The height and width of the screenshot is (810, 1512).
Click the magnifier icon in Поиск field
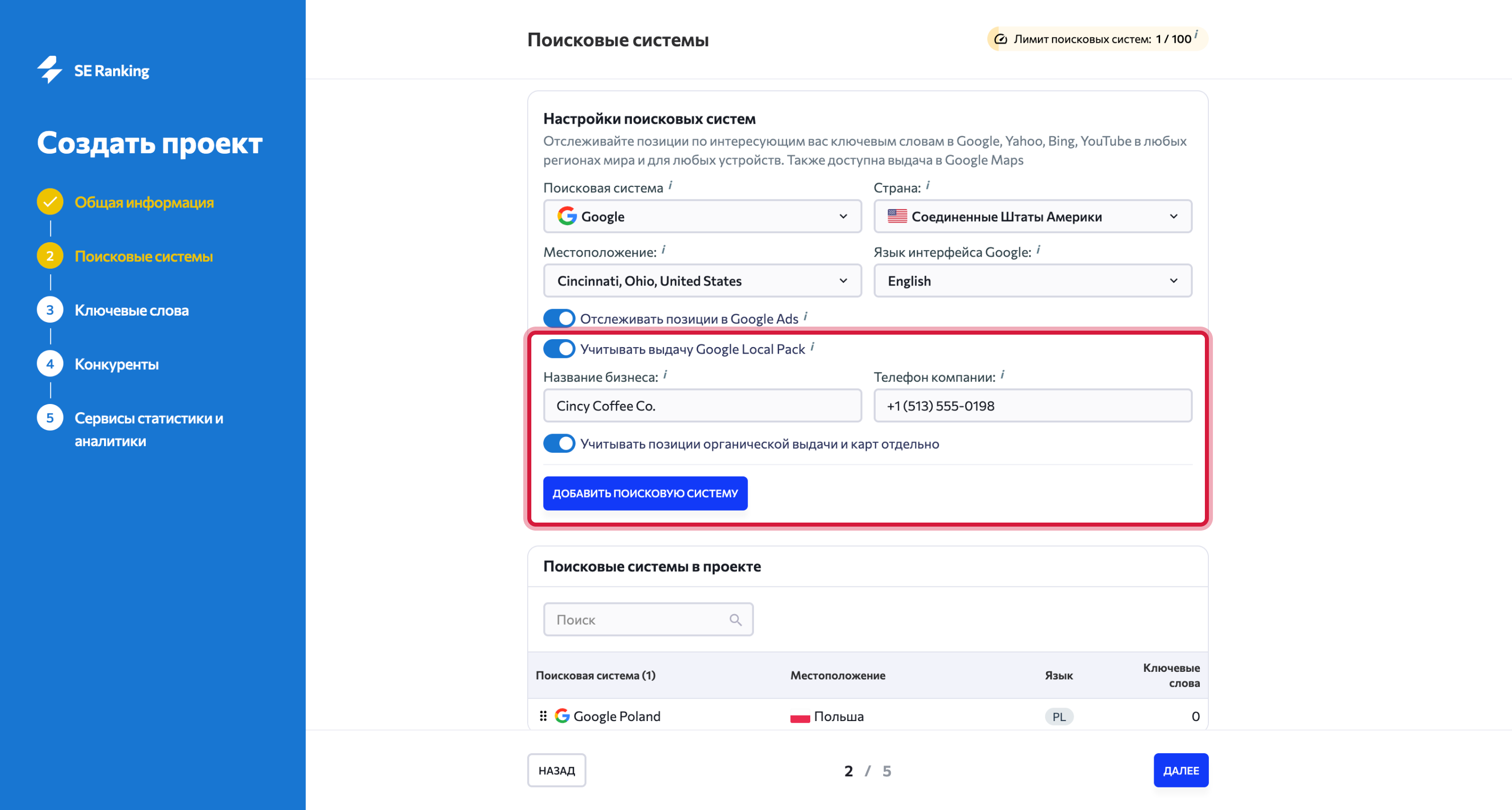735,619
